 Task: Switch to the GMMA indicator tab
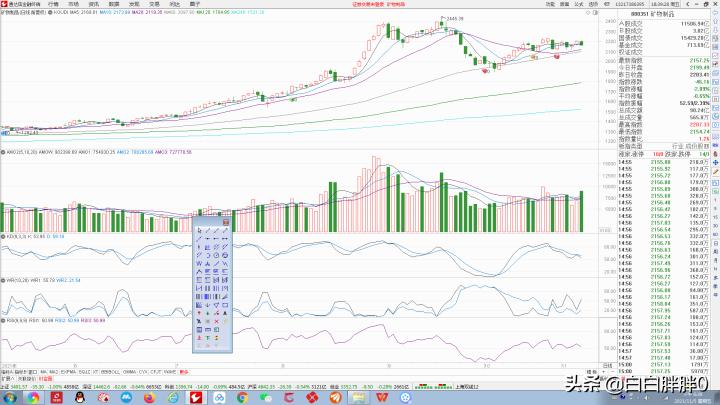(129, 372)
